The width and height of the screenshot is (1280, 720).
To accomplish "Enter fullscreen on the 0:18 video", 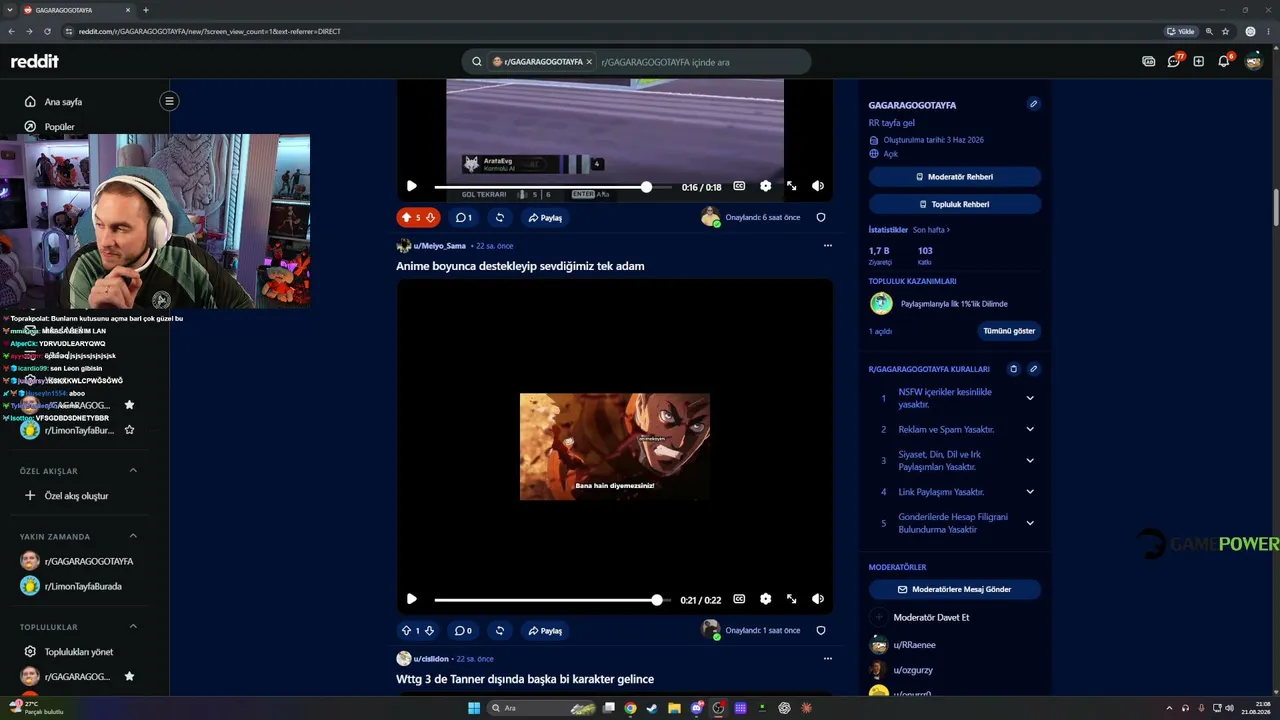I will [x=791, y=186].
